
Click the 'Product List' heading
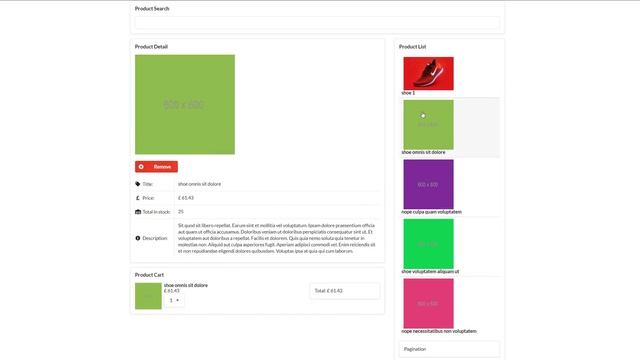pyautogui.click(x=412, y=47)
